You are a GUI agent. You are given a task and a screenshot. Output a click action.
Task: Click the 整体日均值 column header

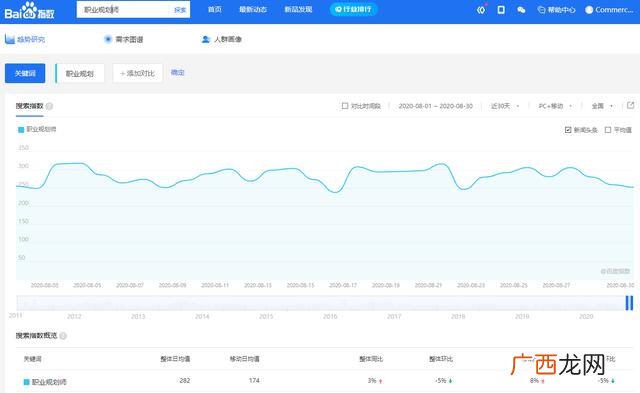(175, 359)
